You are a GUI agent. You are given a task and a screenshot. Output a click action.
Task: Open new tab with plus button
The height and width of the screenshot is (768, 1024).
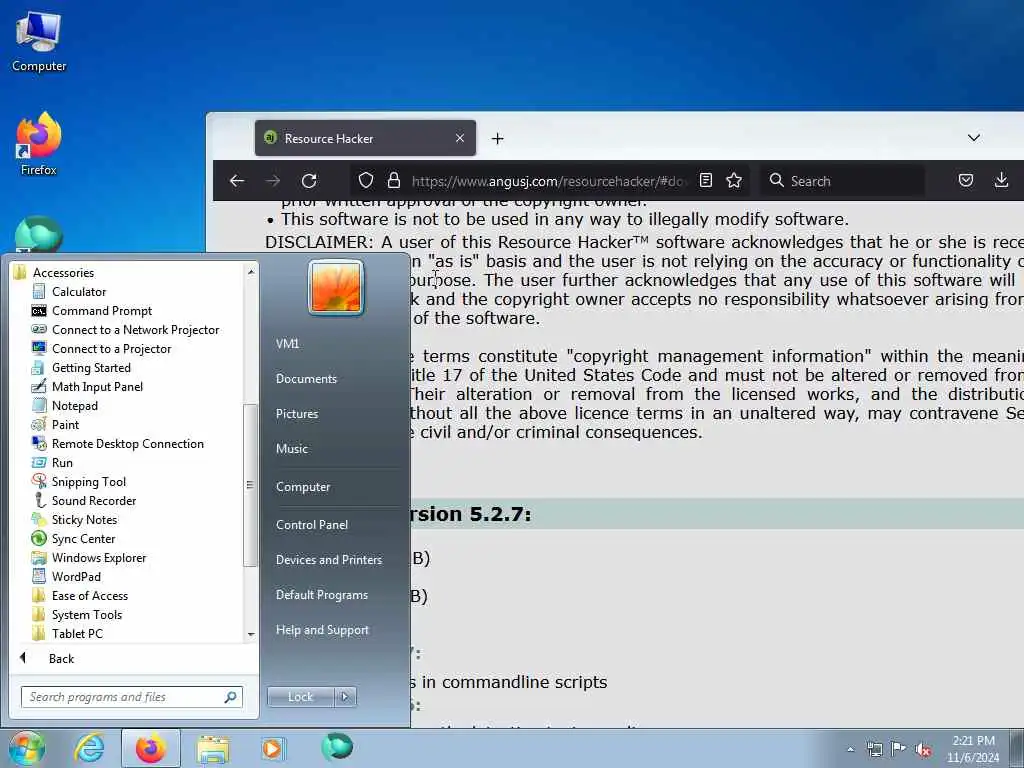[x=498, y=138]
